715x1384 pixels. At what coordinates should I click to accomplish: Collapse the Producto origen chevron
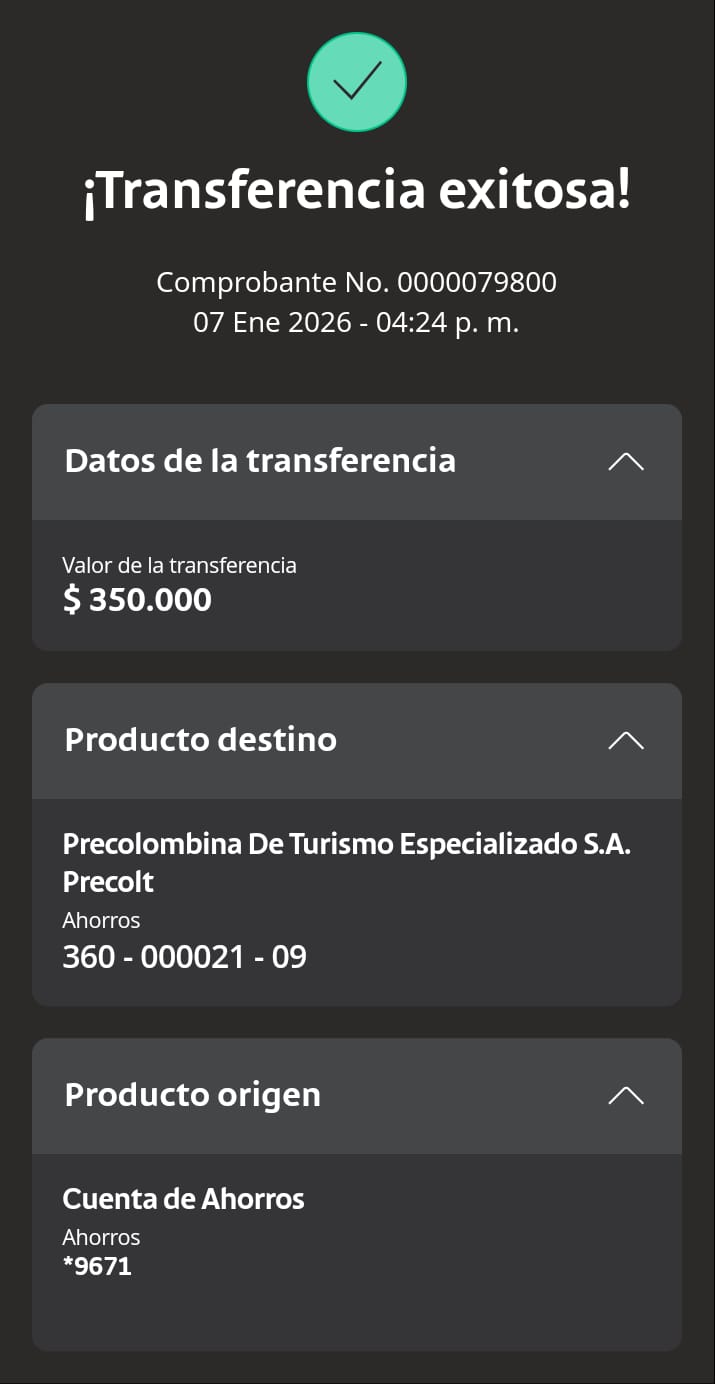click(626, 1095)
